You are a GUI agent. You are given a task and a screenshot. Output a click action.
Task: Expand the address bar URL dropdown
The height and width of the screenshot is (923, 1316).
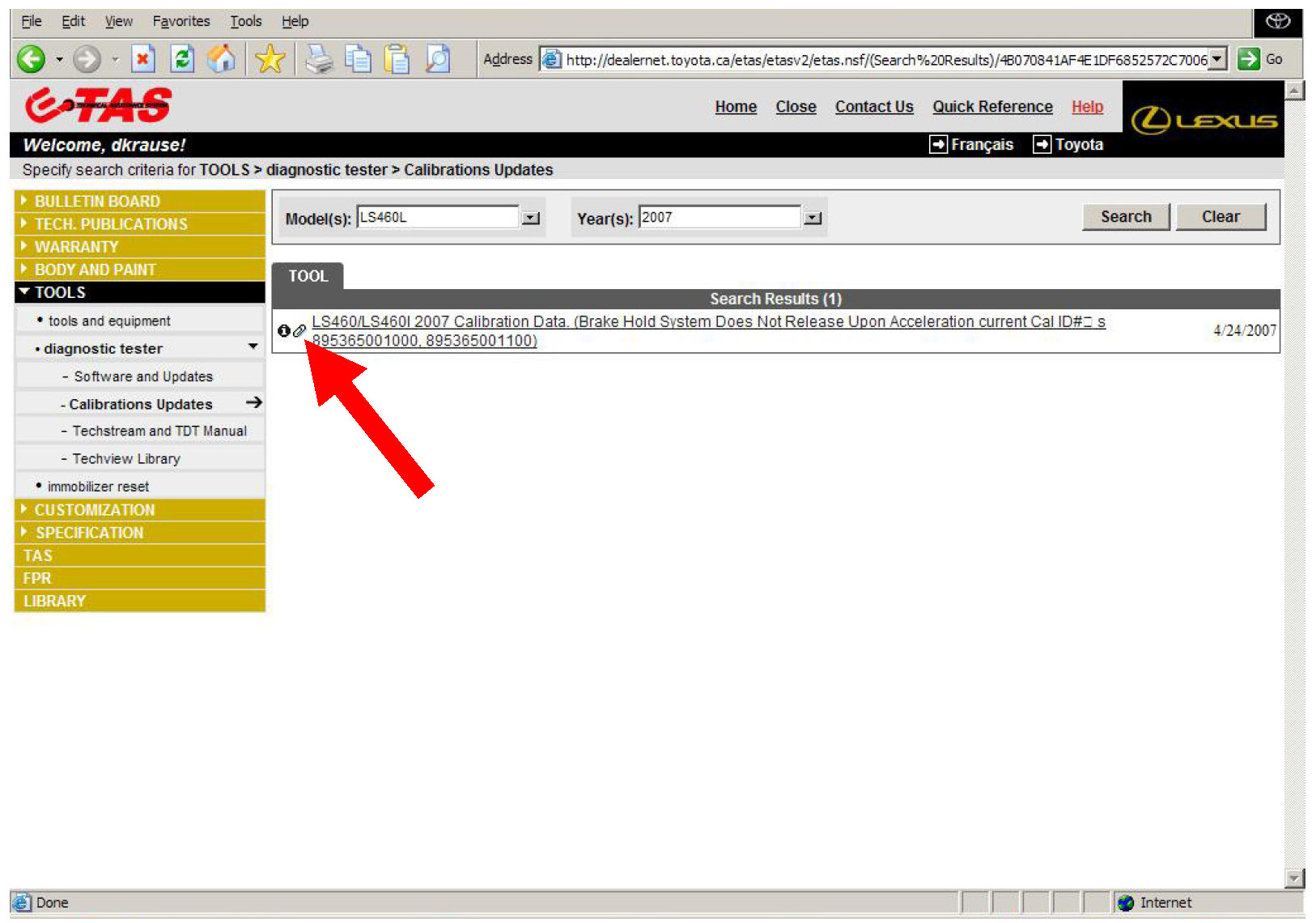(1217, 59)
